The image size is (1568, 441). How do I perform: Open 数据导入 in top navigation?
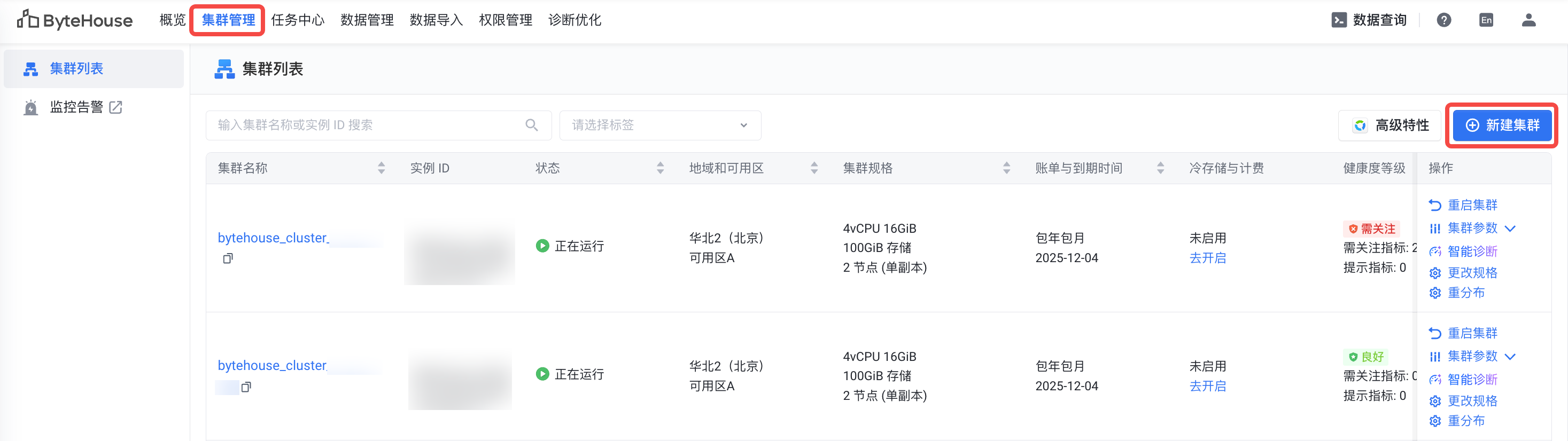click(436, 20)
